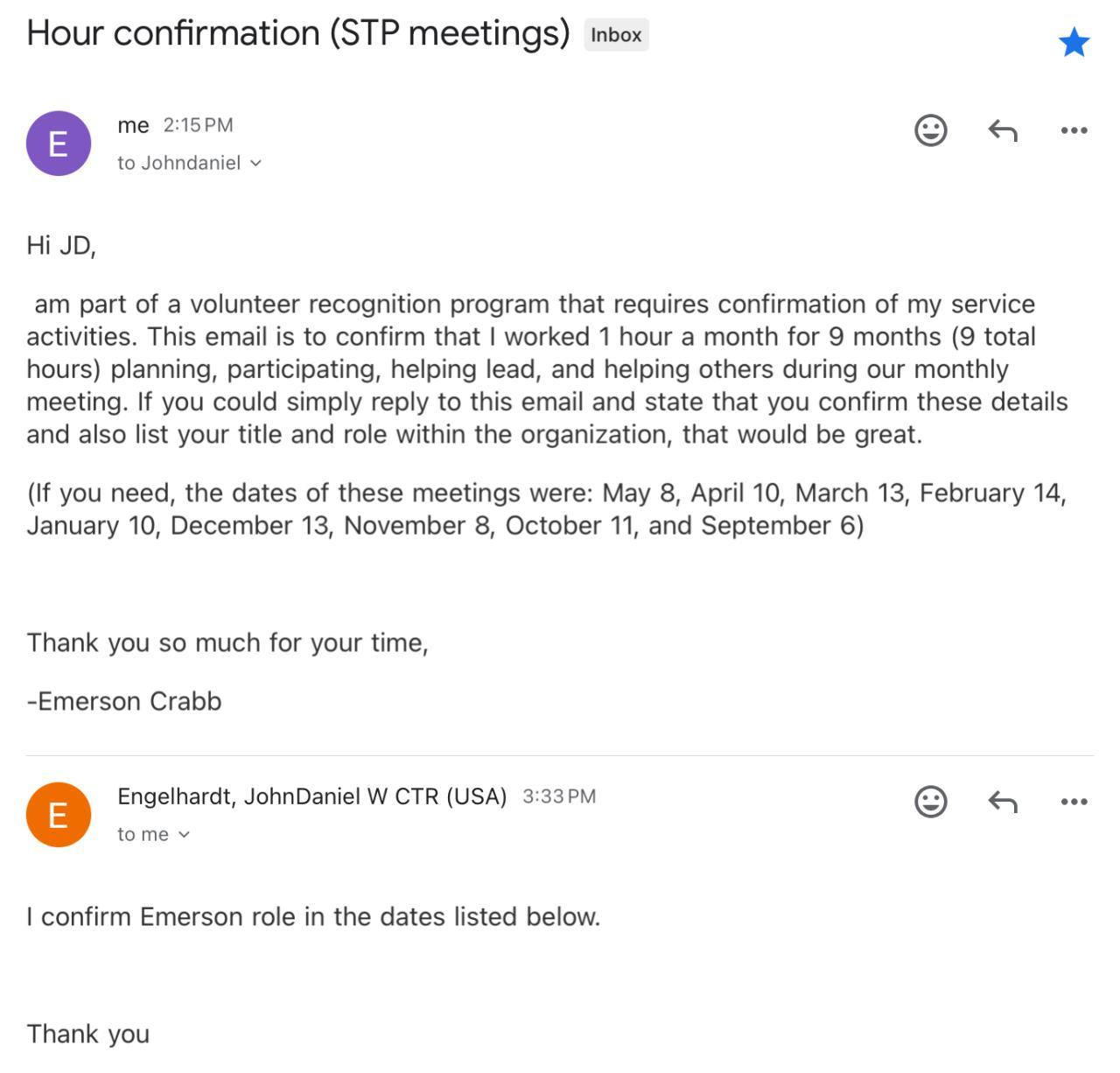Click the "Hour confirmation (STP meetings)" subject
The image size is (1120, 1073).
[298, 33]
